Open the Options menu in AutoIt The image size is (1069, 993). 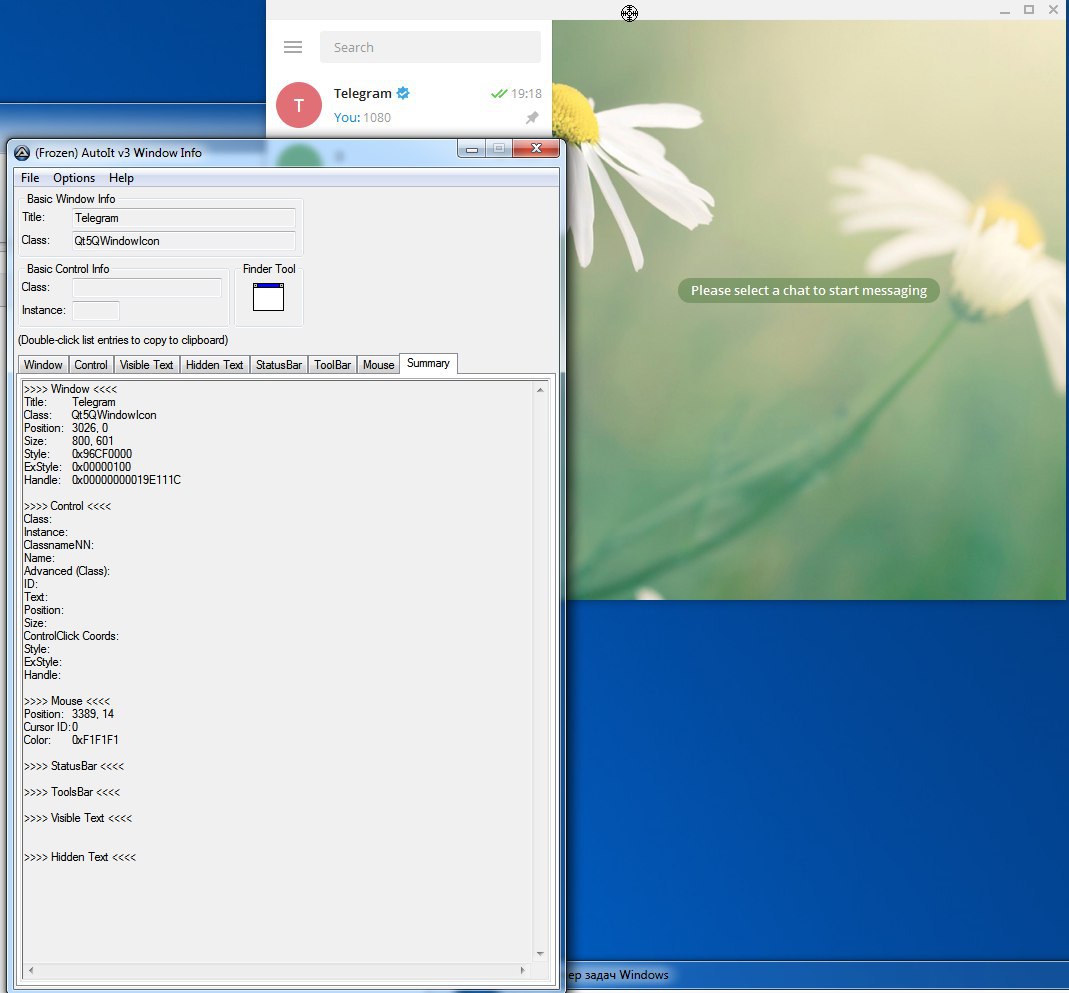(x=74, y=178)
